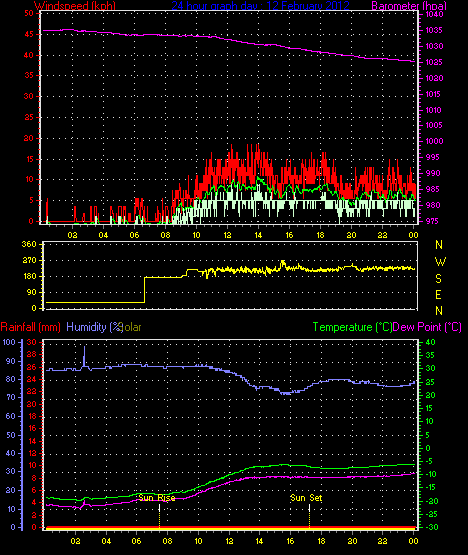Click the S compass direction letter

coord(438,279)
